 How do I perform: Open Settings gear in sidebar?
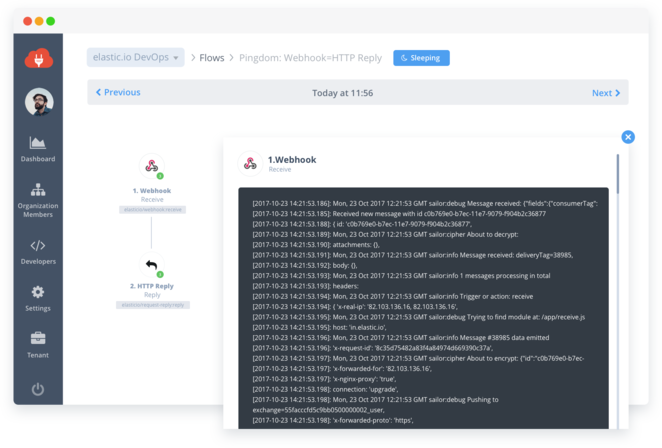[x=38, y=292]
